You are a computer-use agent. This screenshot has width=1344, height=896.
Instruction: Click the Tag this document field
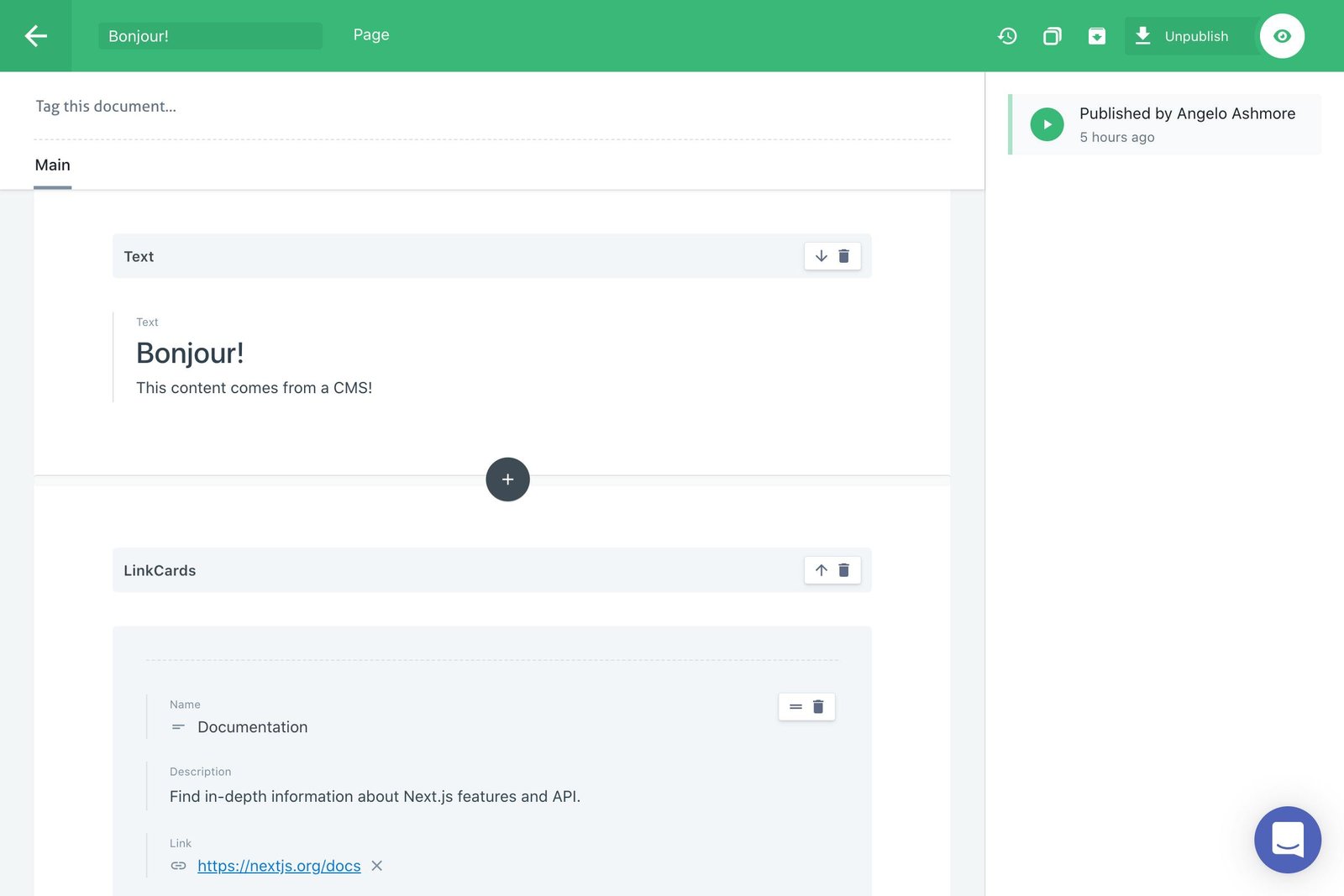pos(106,106)
